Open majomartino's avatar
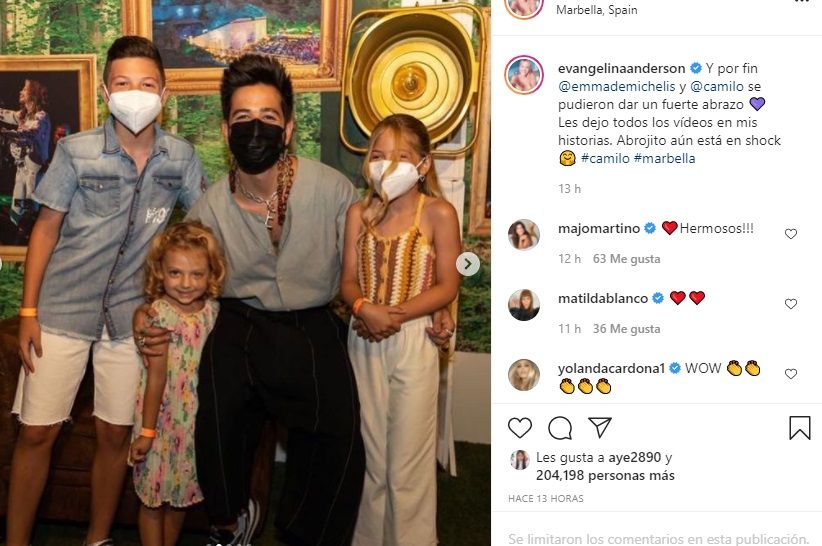This screenshot has width=822, height=546. (x=524, y=235)
